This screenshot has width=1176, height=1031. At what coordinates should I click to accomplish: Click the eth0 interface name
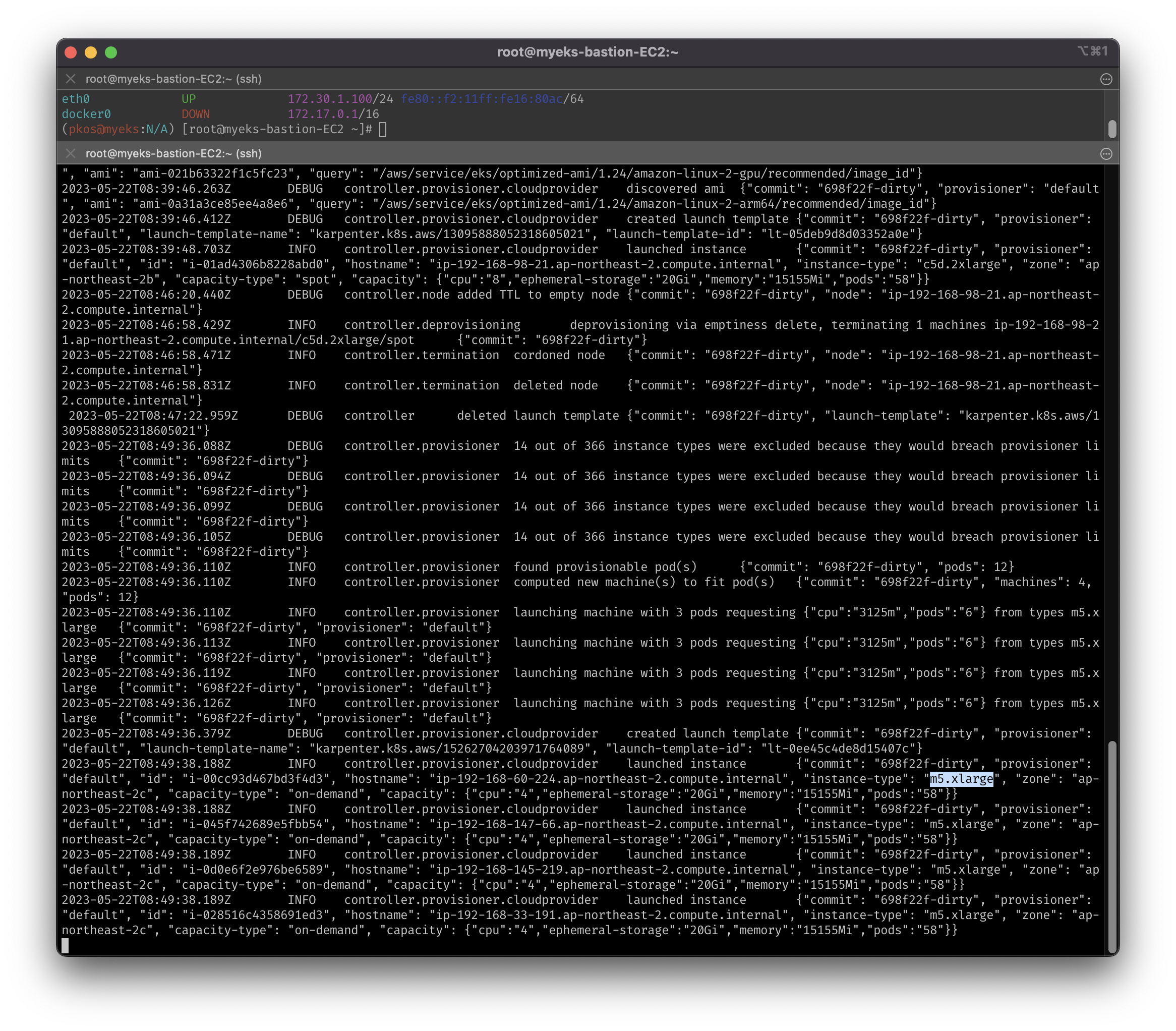[x=76, y=99]
